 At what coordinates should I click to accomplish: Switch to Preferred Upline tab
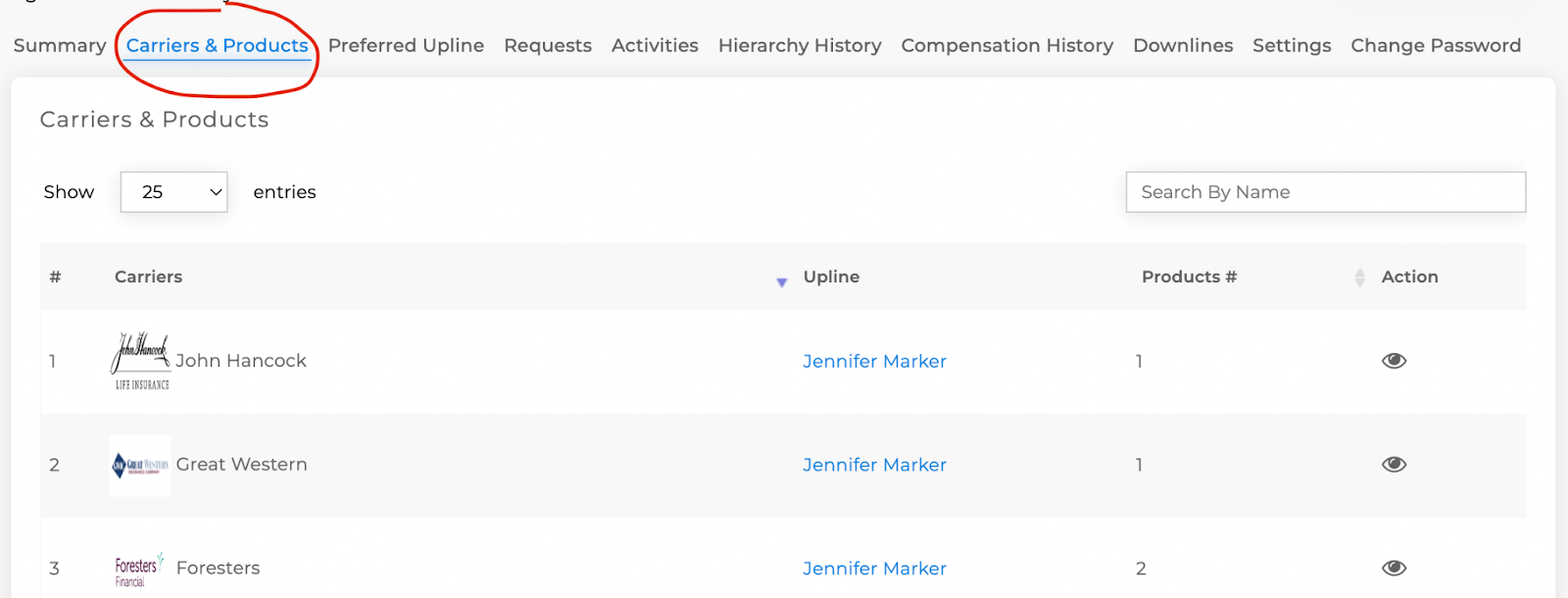click(x=406, y=46)
